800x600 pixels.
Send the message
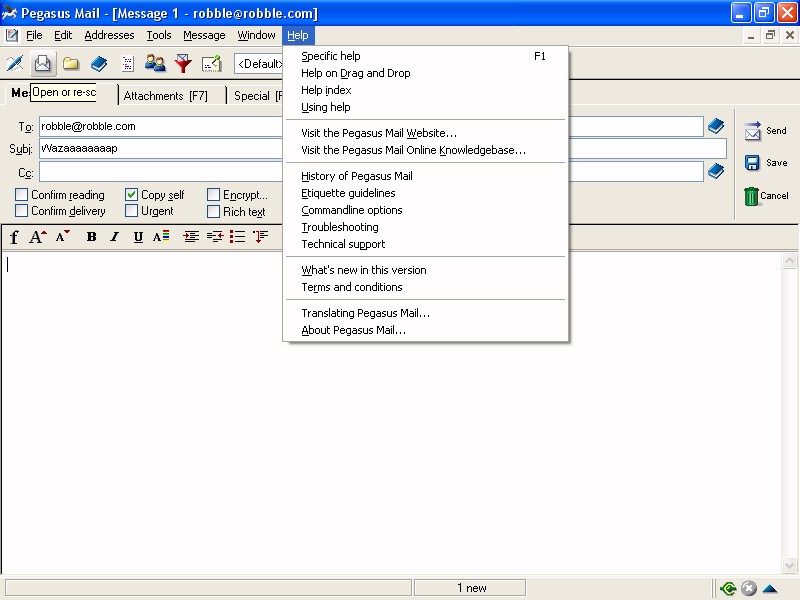point(765,131)
